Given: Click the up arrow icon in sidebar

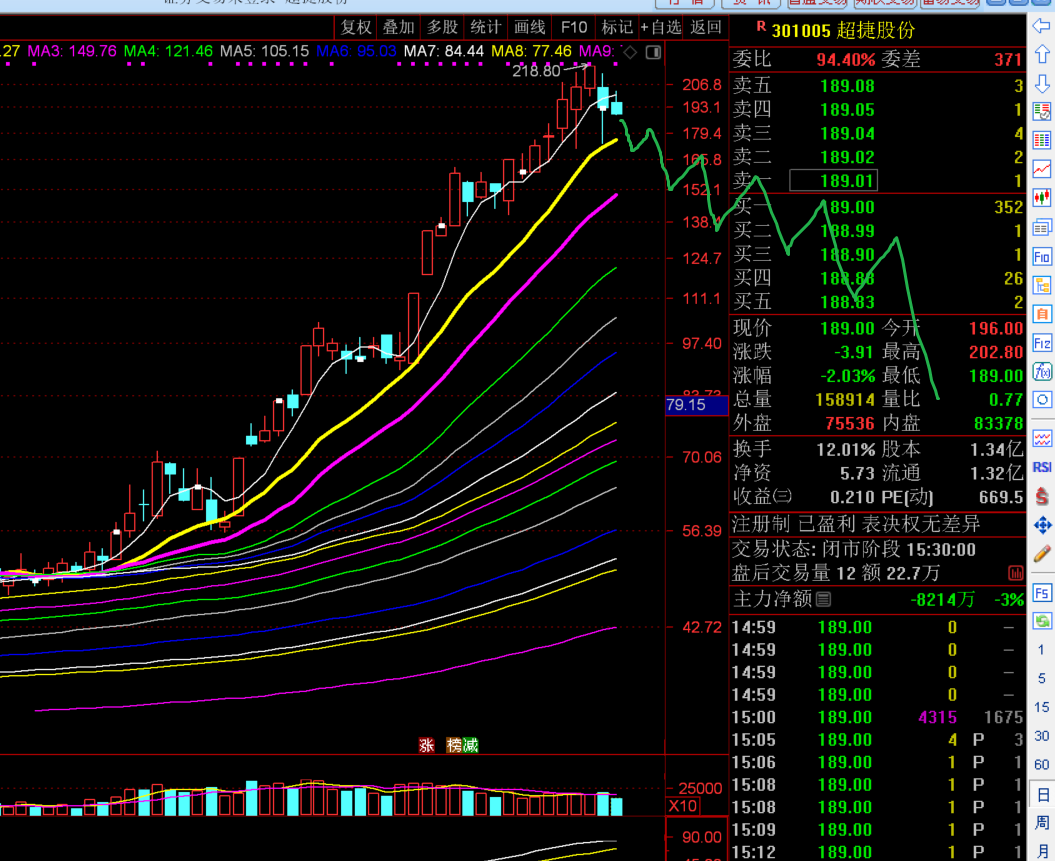Looking at the screenshot, I should pyautogui.click(x=1042, y=54).
